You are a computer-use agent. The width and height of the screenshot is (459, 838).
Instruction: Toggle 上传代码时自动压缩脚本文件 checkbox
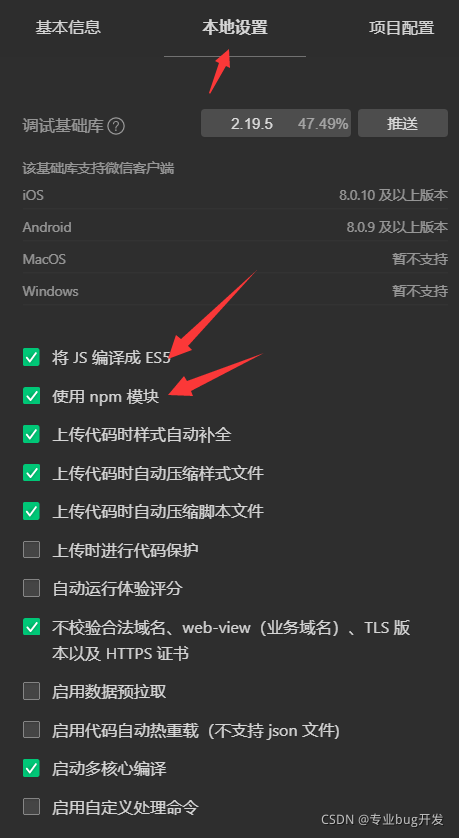[32, 511]
